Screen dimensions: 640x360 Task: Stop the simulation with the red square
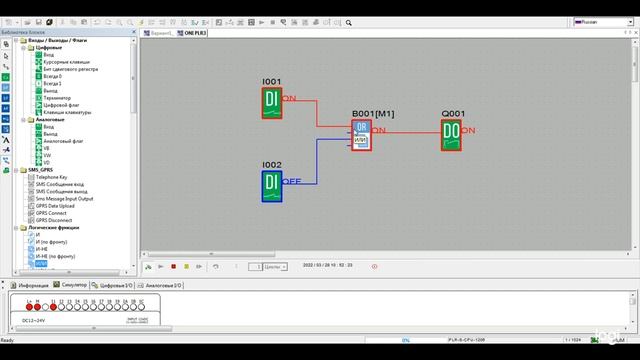tap(173, 267)
